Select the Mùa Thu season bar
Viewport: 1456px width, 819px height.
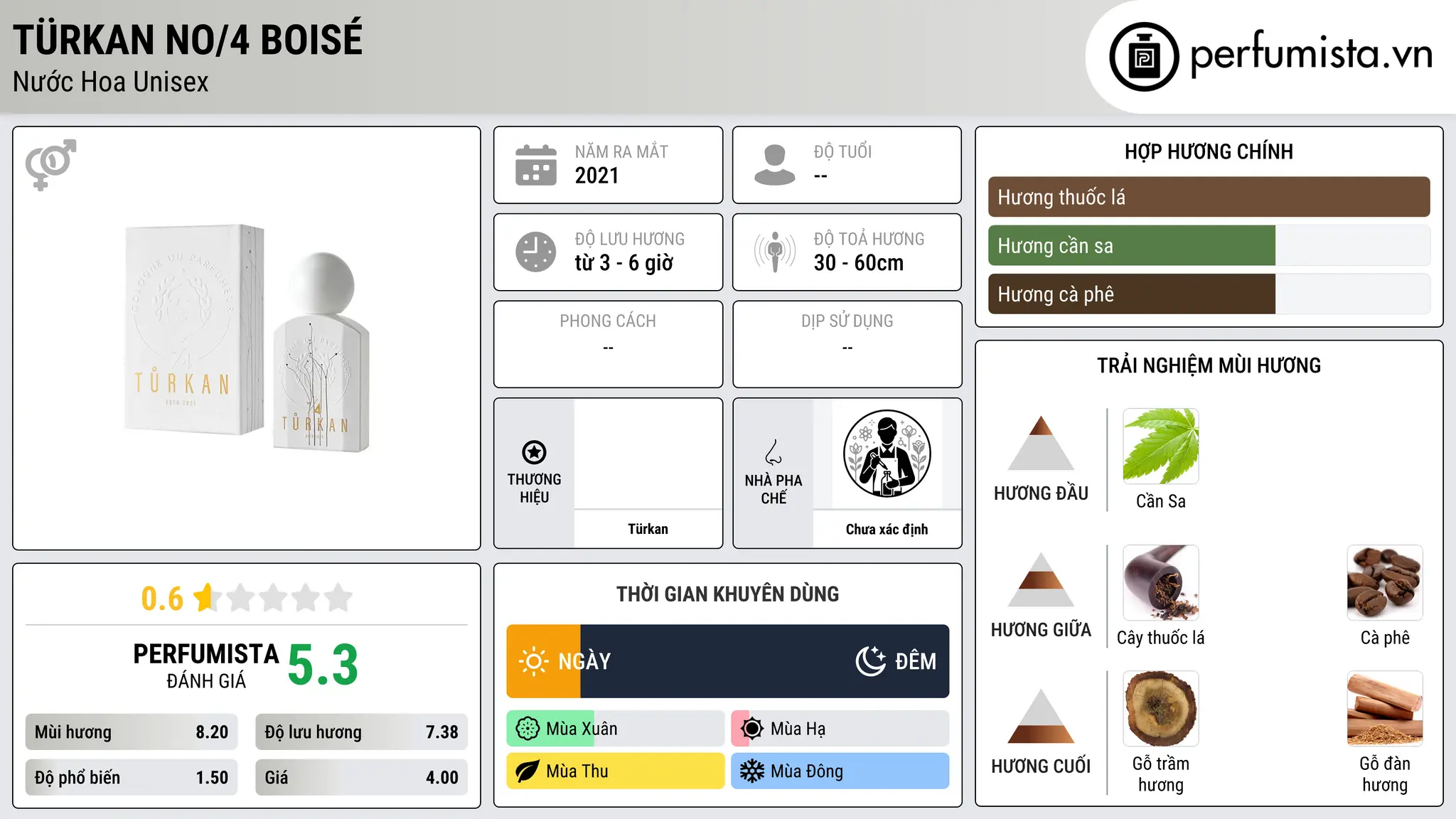pyautogui.click(x=616, y=771)
